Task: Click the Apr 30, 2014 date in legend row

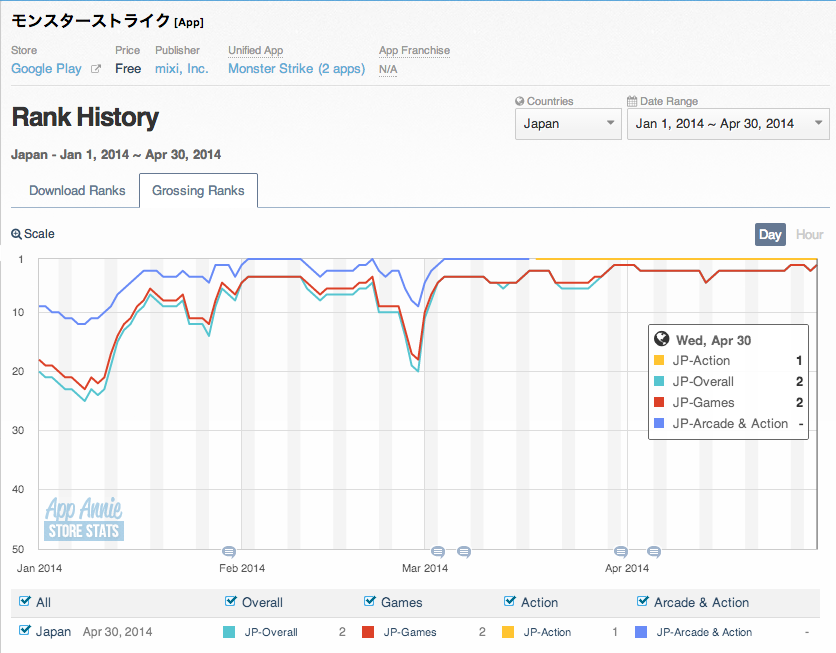Action: click(x=117, y=632)
